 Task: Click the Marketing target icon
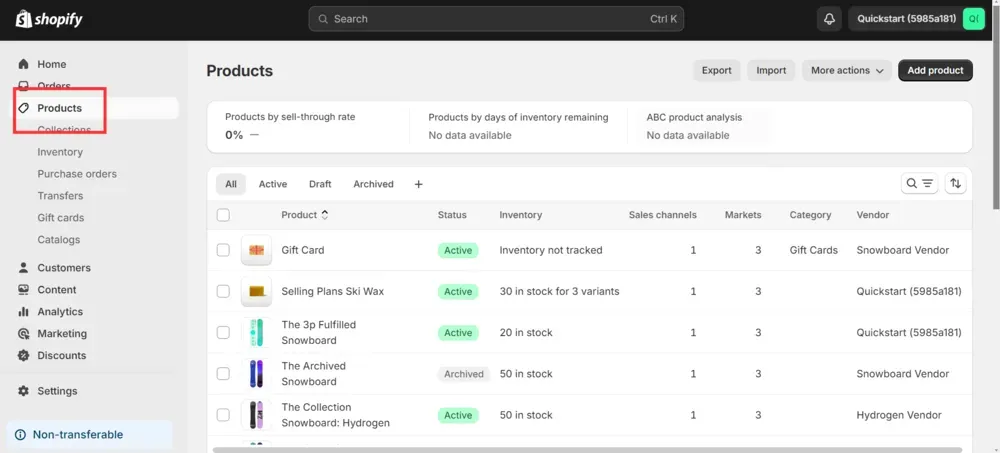click(x=24, y=334)
